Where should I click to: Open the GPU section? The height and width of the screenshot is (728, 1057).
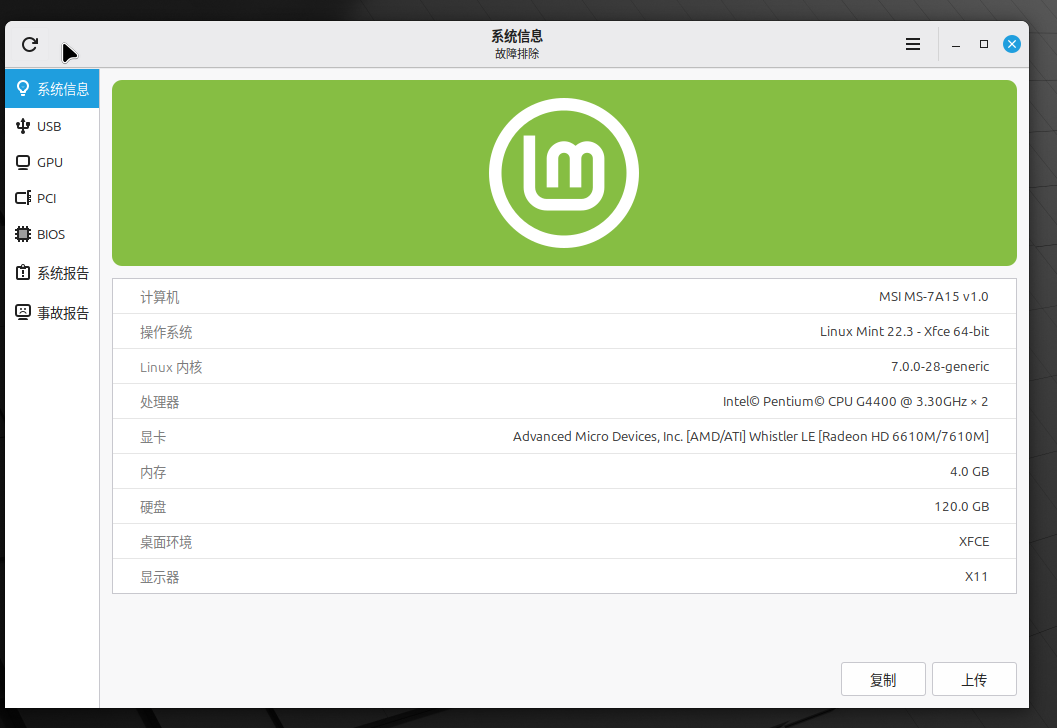(52, 162)
